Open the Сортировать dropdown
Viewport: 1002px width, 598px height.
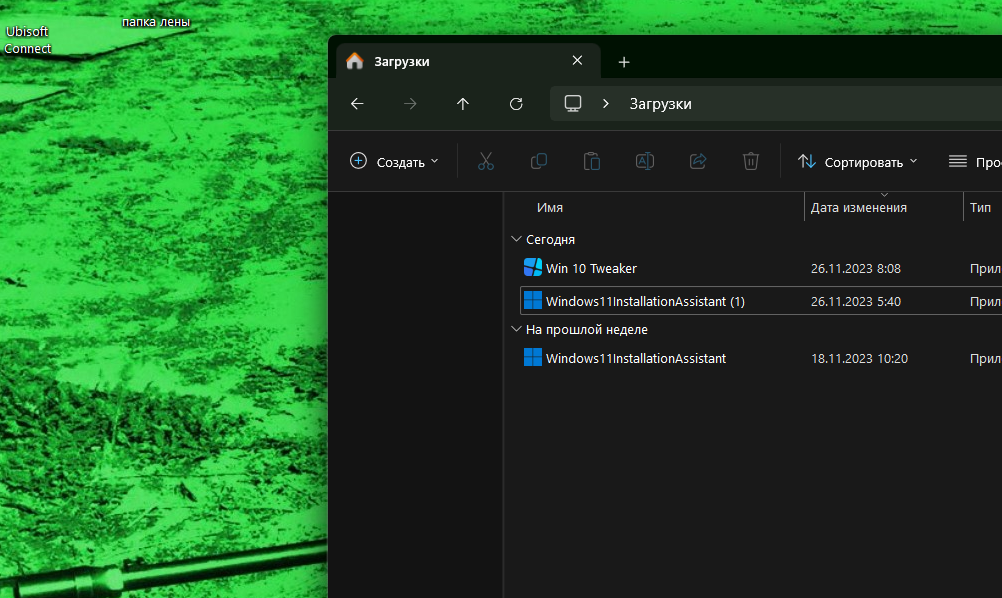[858, 162]
